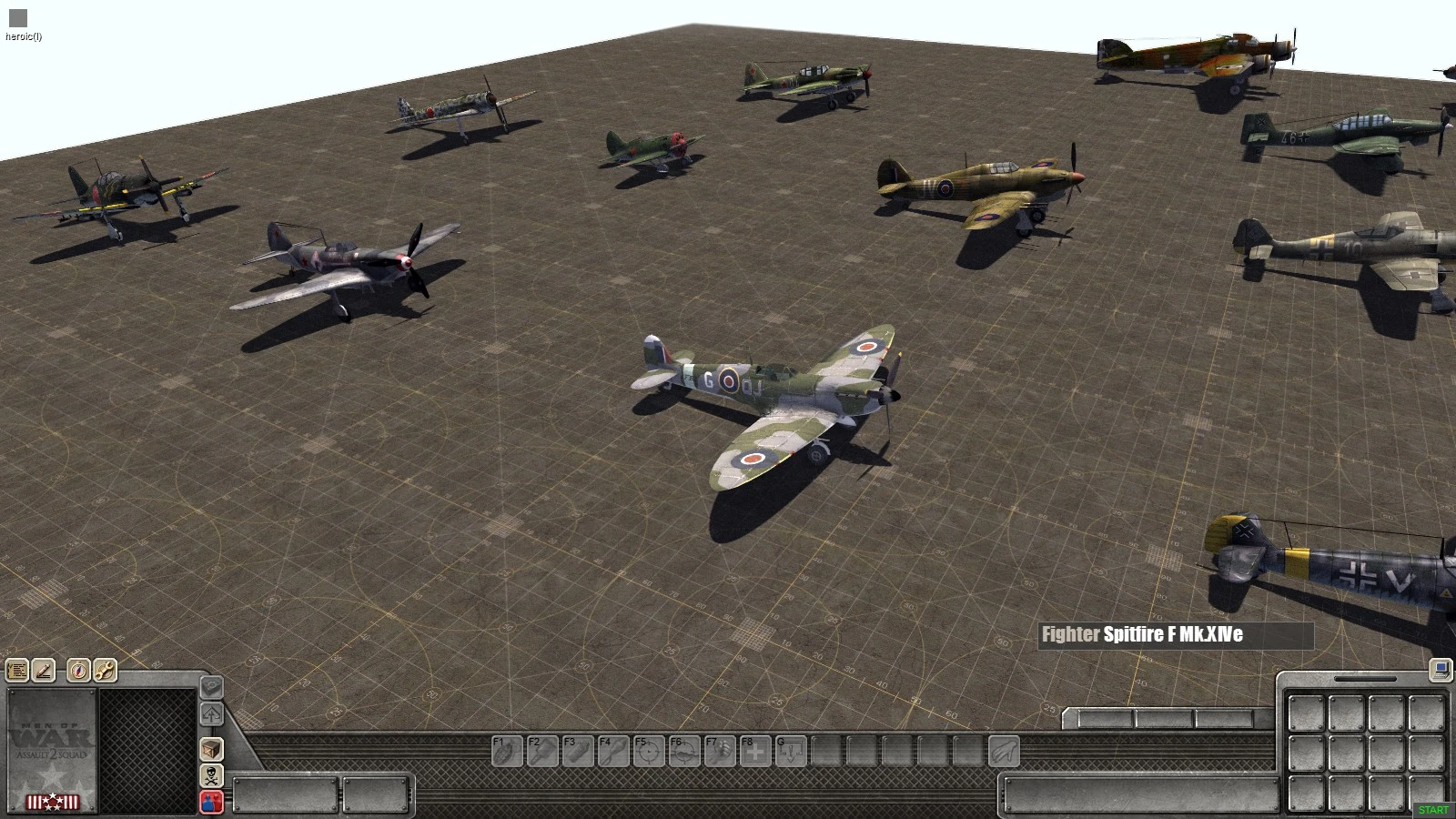Toggle the entrenchment stone block icon
The height and width of the screenshot is (819, 1456).
coord(212,688)
